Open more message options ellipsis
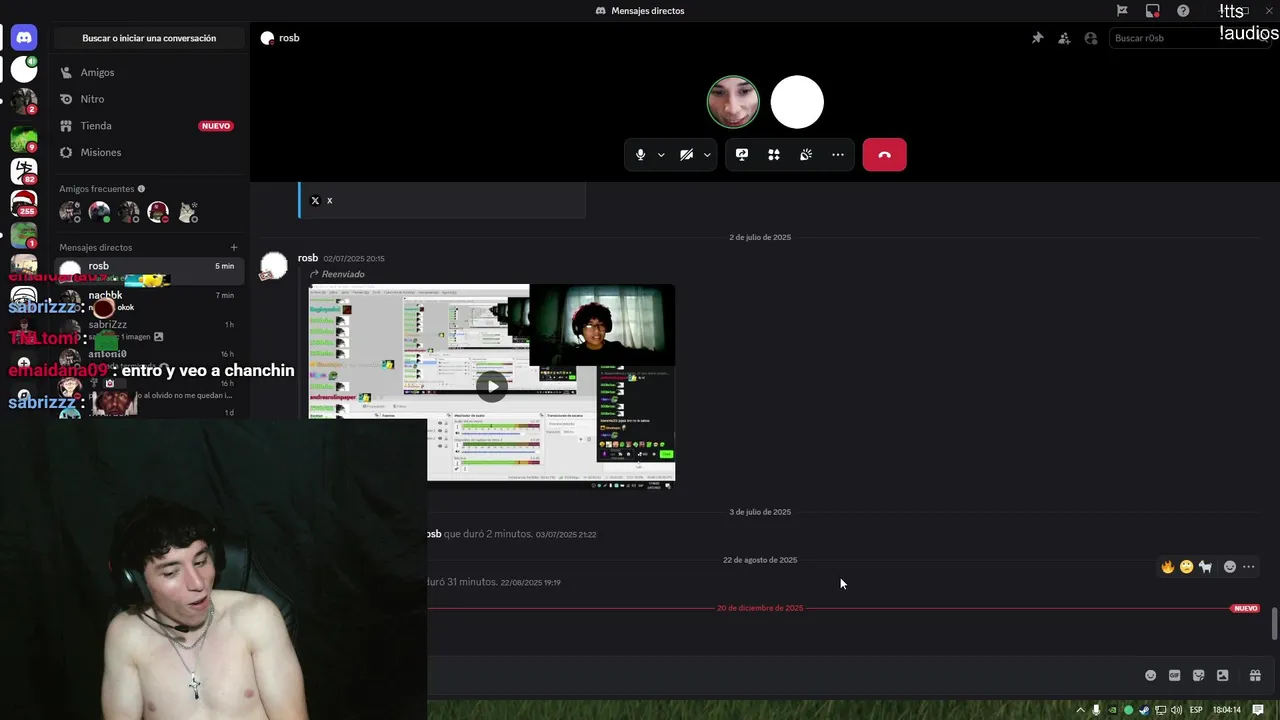 pos(1248,567)
